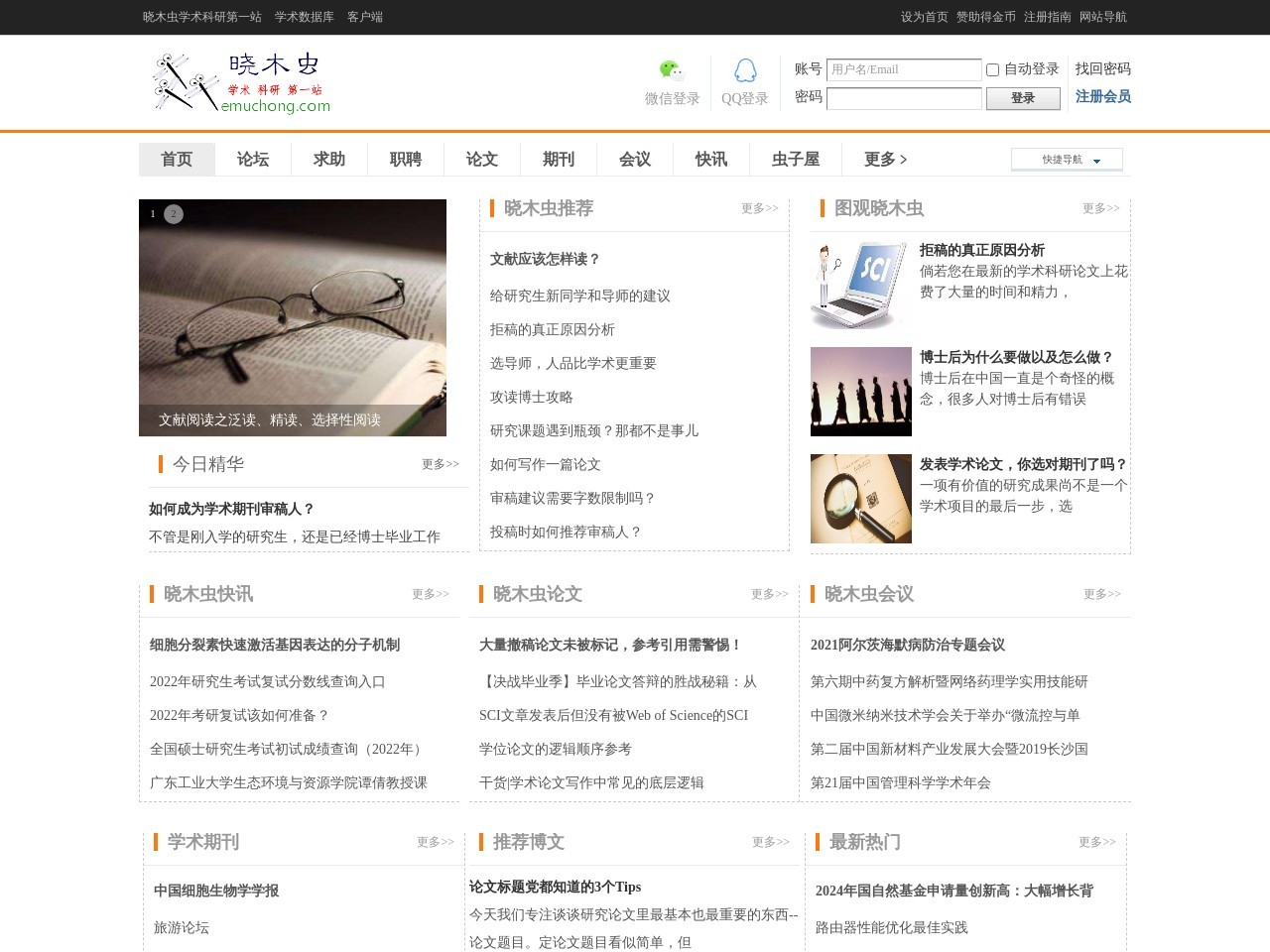This screenshot has height=952, width=1270.
Task: Open the 找回密码 password recovery link
Action: [x=1102, y=68]
